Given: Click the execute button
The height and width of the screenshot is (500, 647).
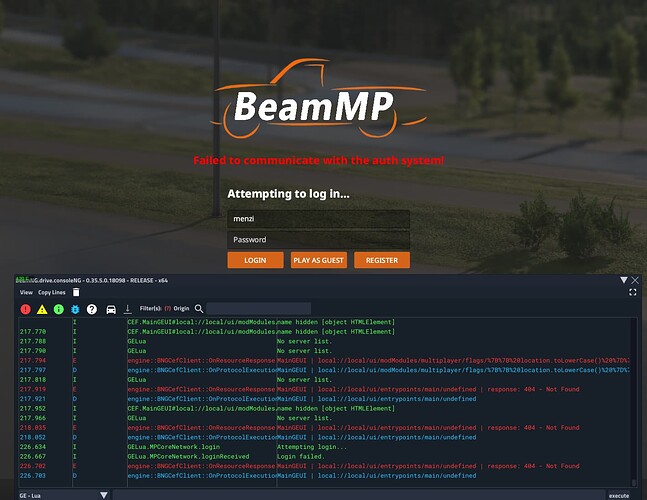Looking at the screenshot, I should [619, 495].
